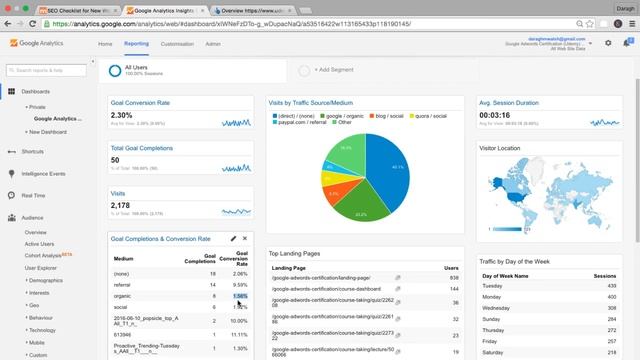
Task: Switch to the SEO Checklist browser tab
Action: (78, 10)
